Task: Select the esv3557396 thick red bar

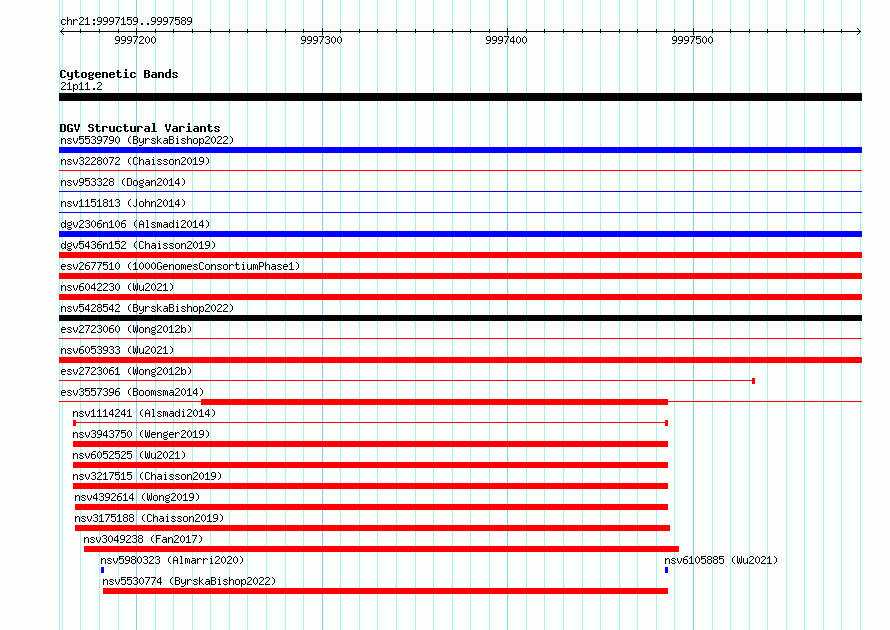Action: point(434,402)
